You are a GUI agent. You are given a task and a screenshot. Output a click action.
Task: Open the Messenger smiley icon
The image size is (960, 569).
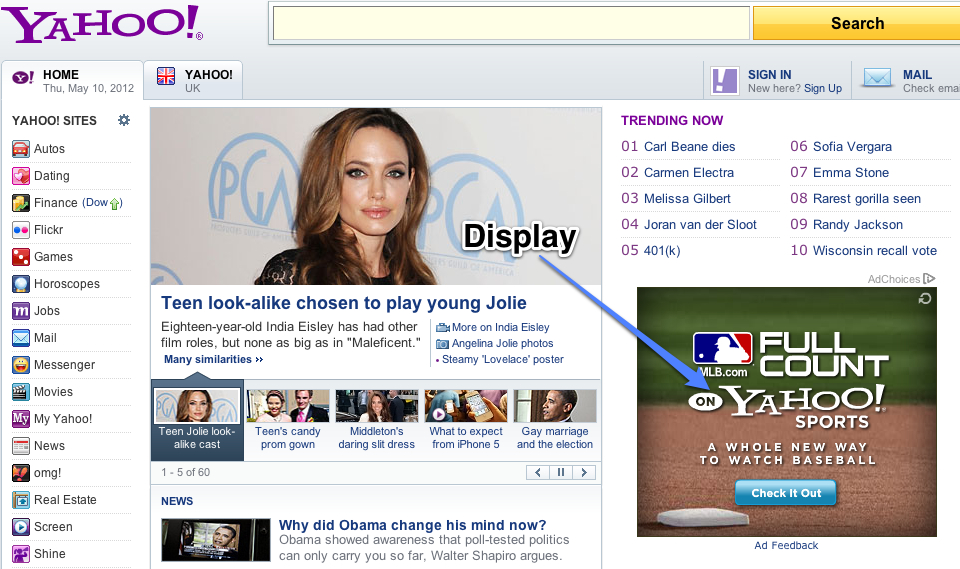pos(21,364)
